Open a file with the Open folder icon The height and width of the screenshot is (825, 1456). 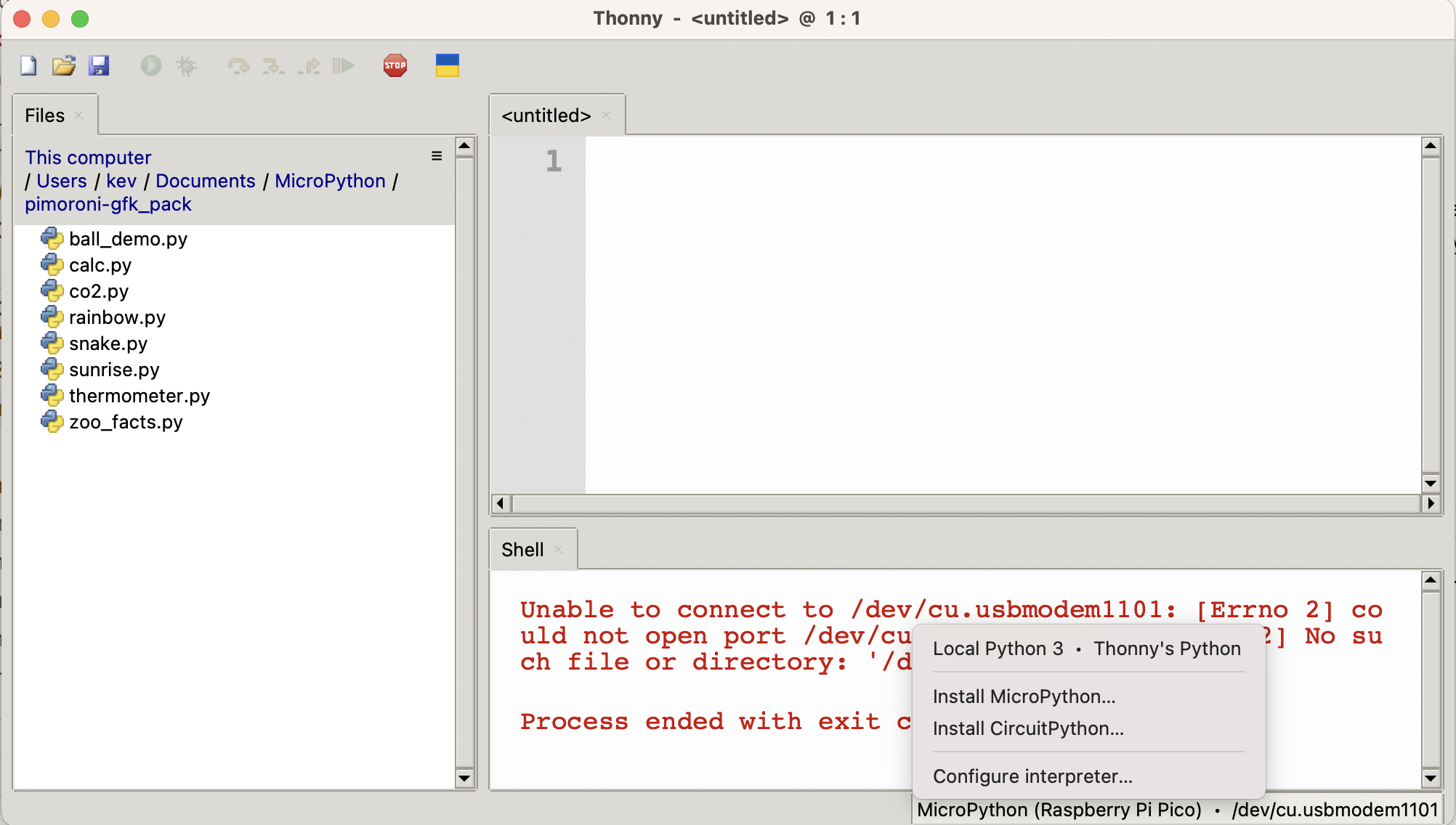[x=64, y=66]
